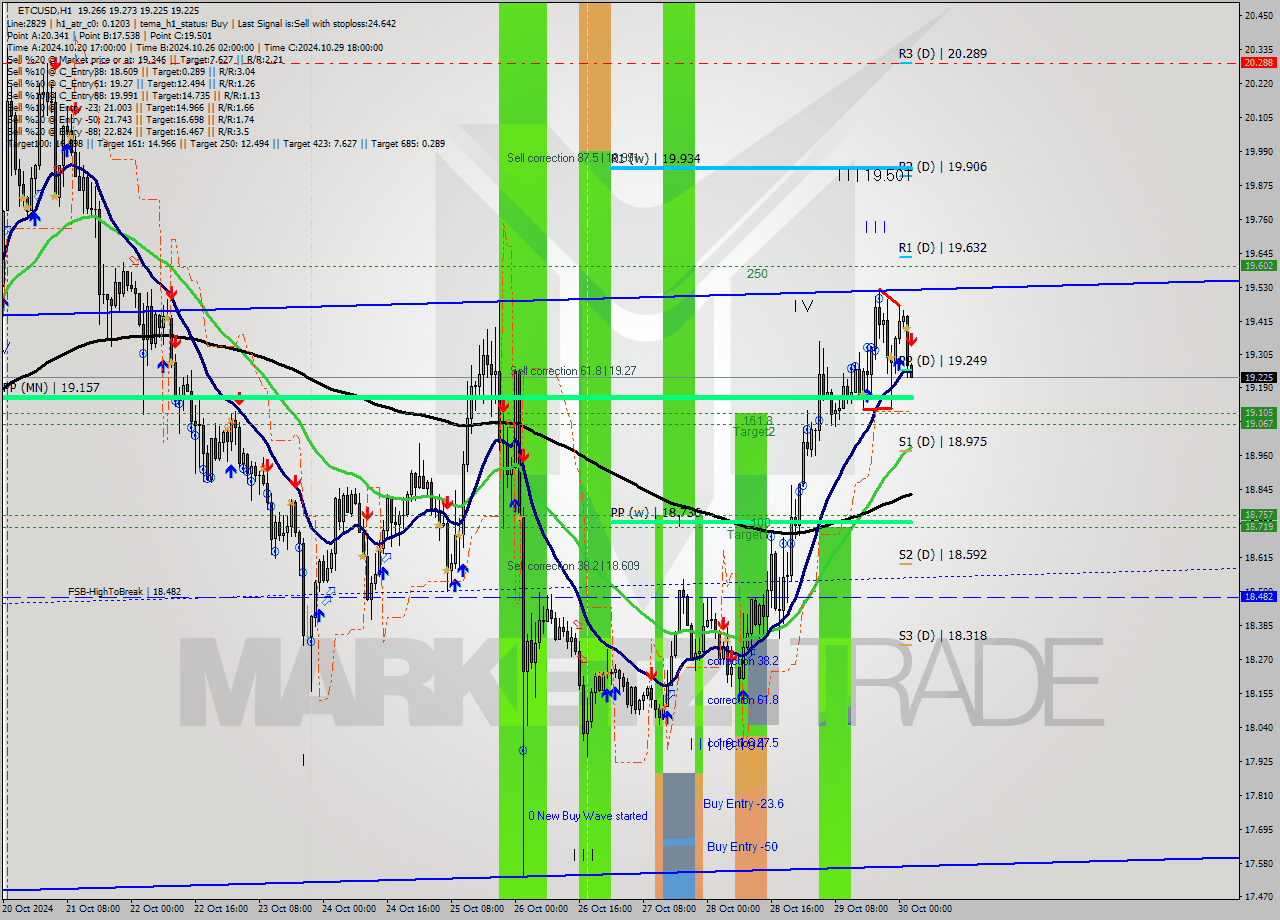Select the 28 Oct 16:00 time axis label
The height and width of the screenshot is (920, 1280).
point(796,909)
